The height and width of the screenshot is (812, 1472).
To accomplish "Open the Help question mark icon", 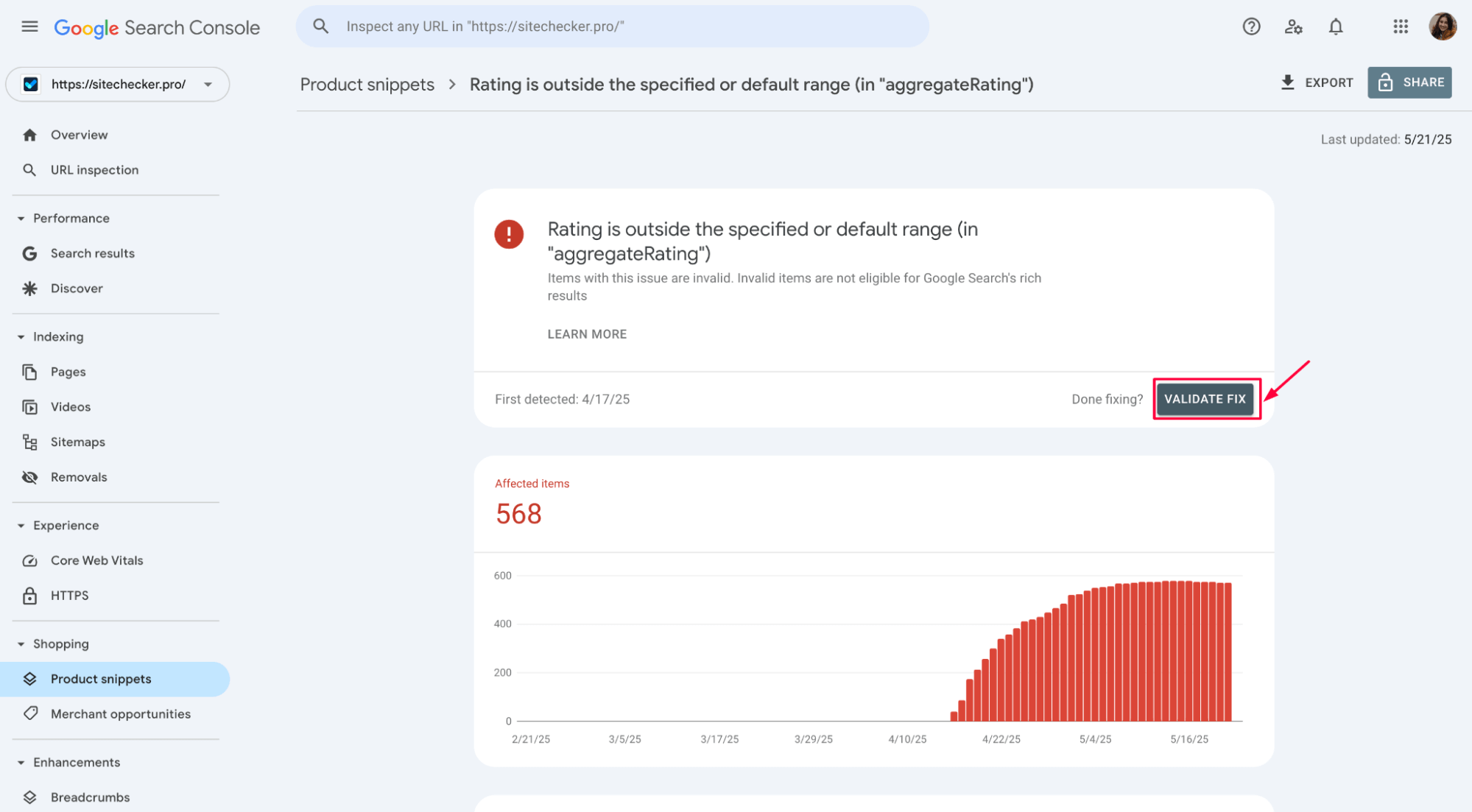I will click(1251, 27).
